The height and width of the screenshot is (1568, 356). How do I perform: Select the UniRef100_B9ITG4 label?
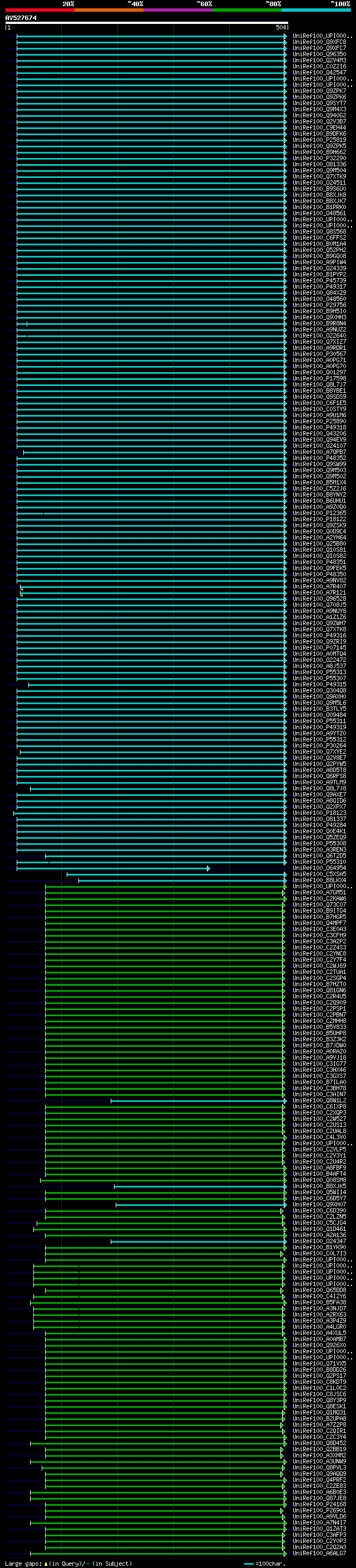[x=319, y=911]
